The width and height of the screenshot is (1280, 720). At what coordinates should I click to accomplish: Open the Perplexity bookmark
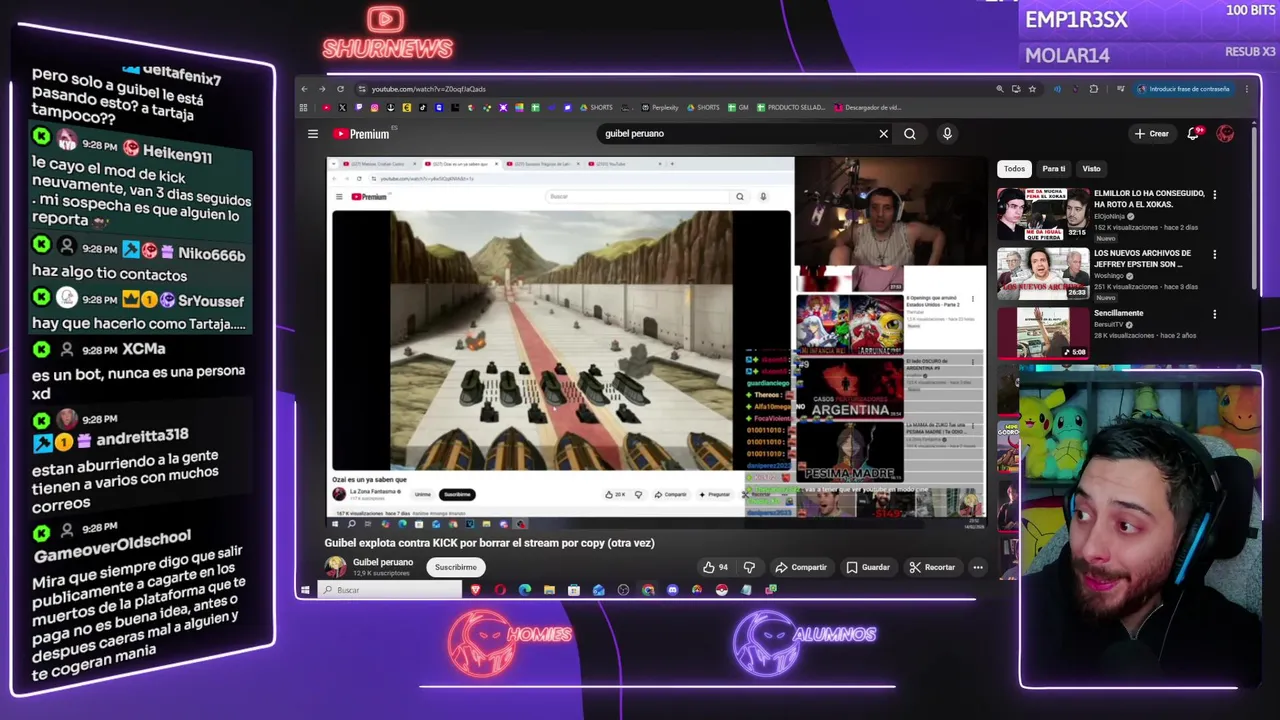pyautogui.click(x=659, y=108)
